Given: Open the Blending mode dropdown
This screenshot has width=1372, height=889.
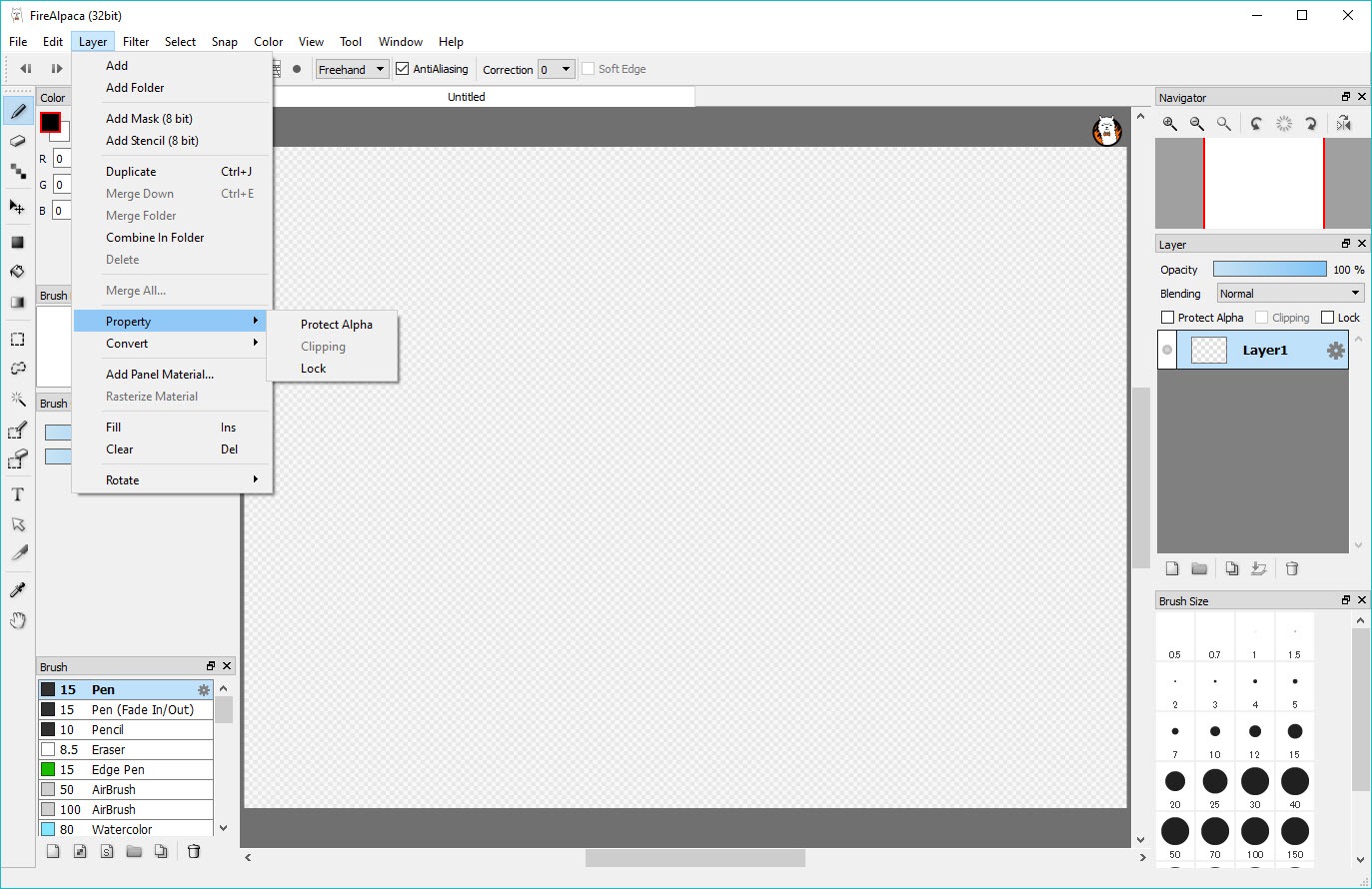Looking at the screenshot, I should click(1290, 294).
